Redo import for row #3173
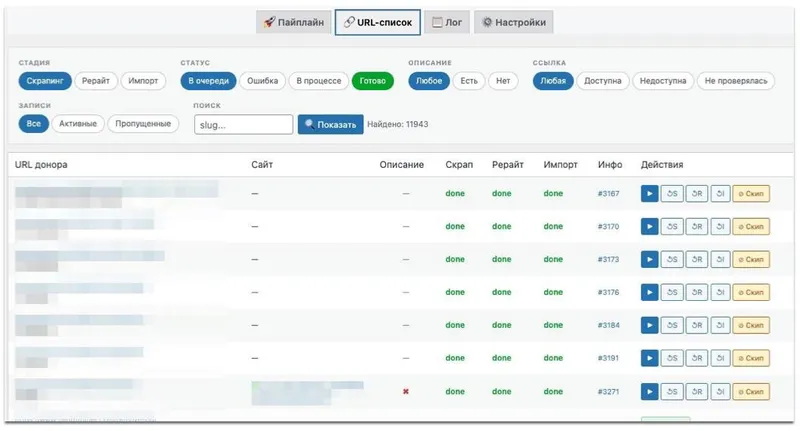This screenshot has width=800, height=431. [x=720, y=260]
